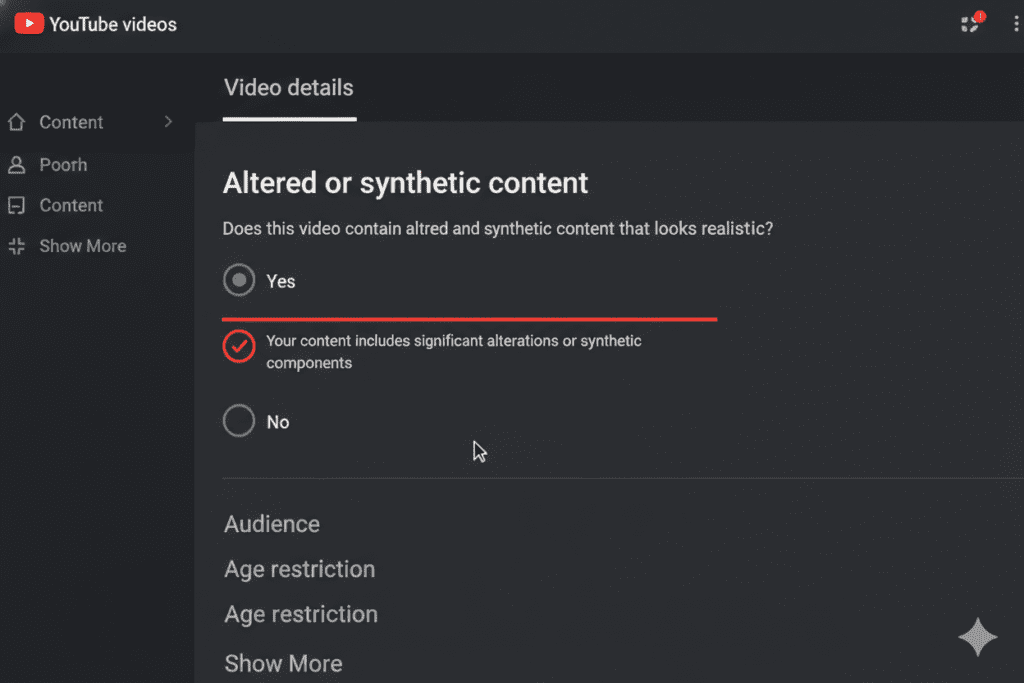Select the Yes radio button
The height and width of the screenshot is (683, 1024).
pos(239,280)
